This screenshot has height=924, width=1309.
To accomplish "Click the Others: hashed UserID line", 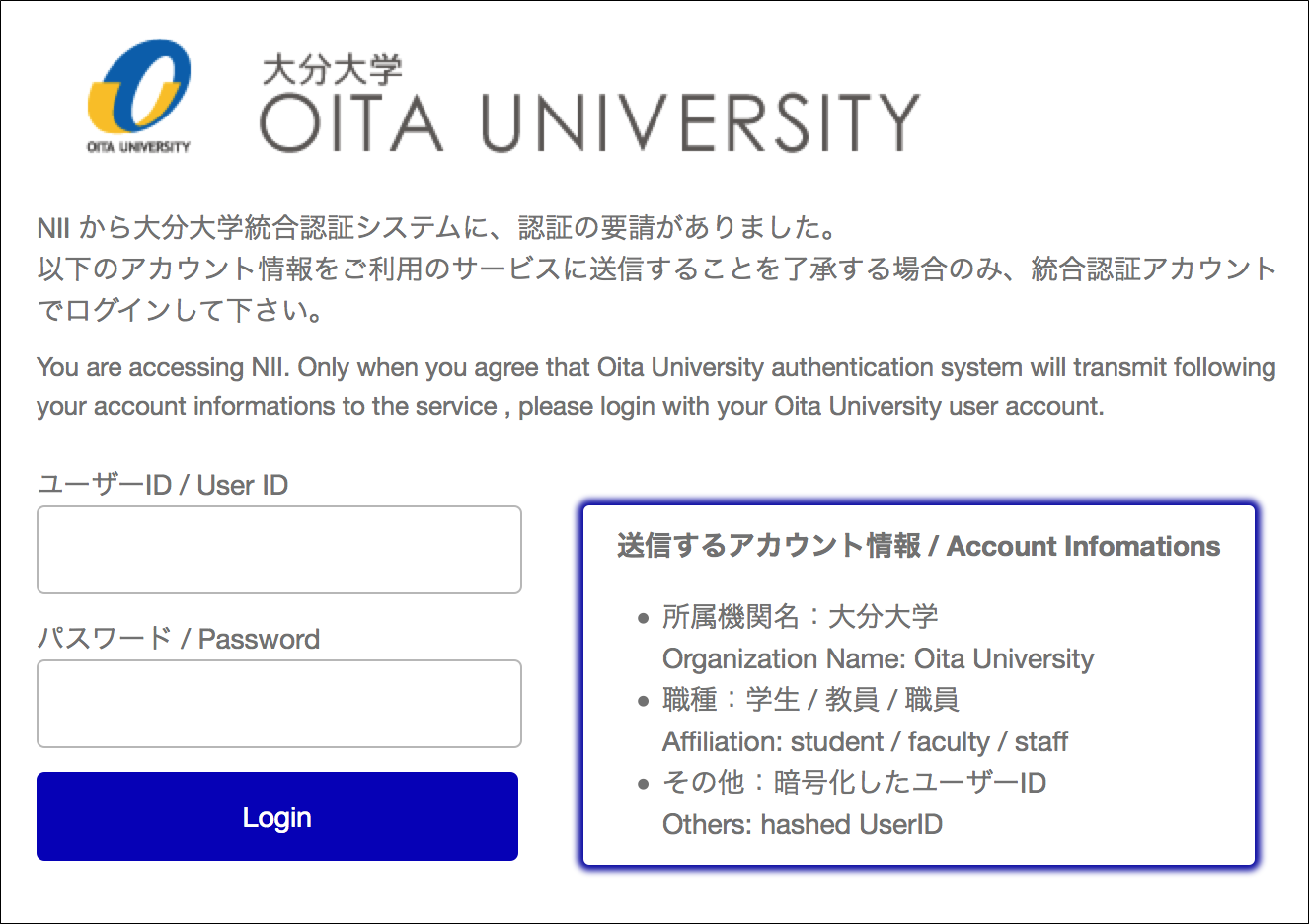I will click(x=802, y=824).
